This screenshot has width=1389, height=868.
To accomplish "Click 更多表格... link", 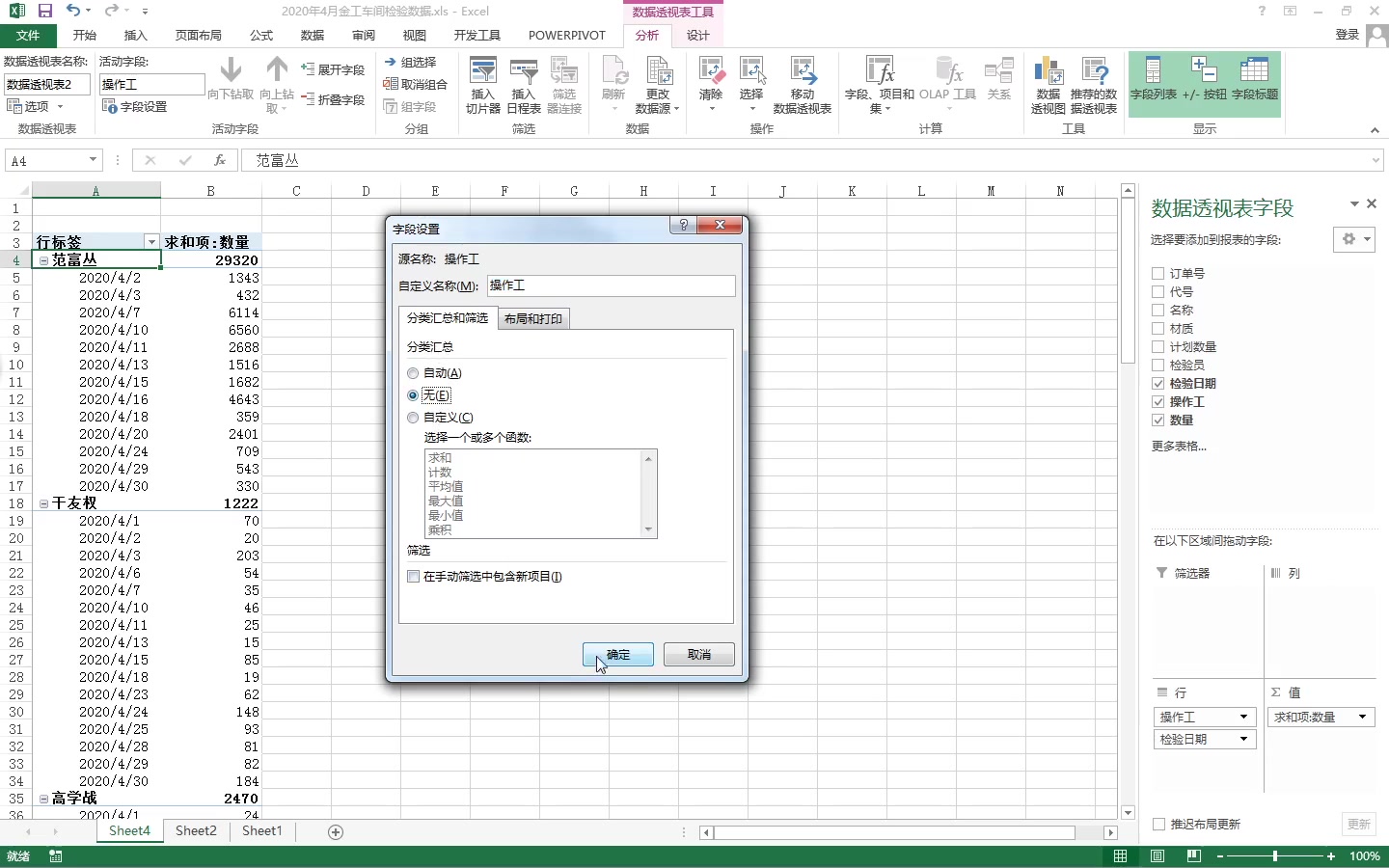I will pyautogui.click(x=1179, y=447).
